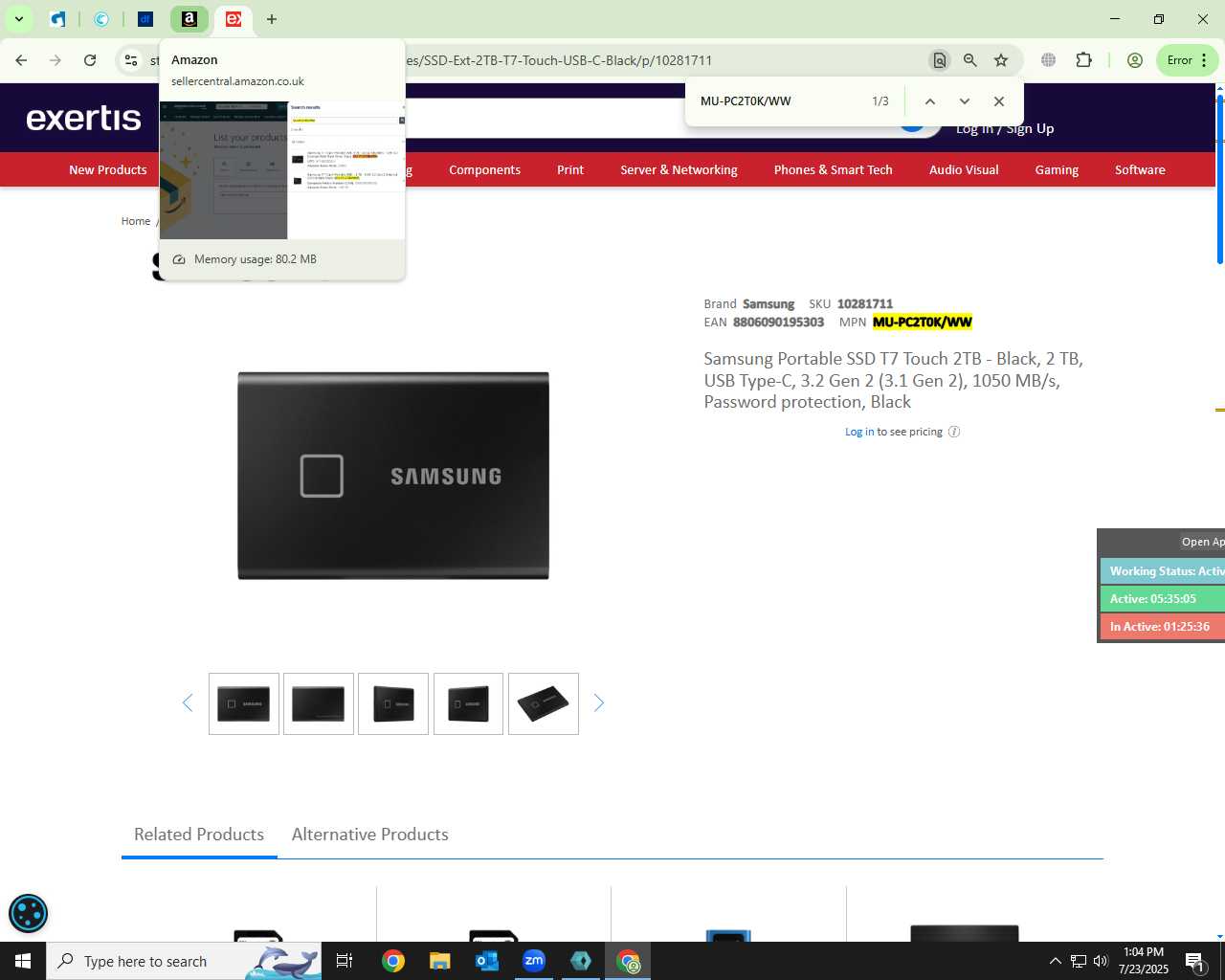Open Outlook from taskbar
1225x980 pixels.
(x=487, y=961)
